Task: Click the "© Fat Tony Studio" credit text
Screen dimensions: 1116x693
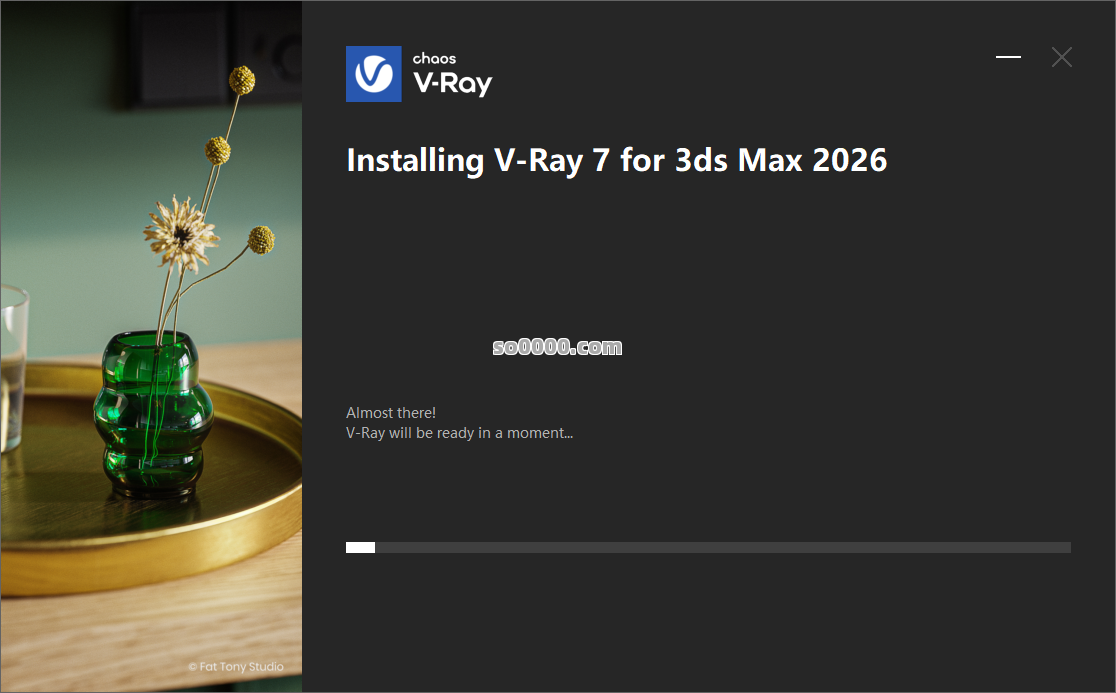Action: [x=236, y=667]
